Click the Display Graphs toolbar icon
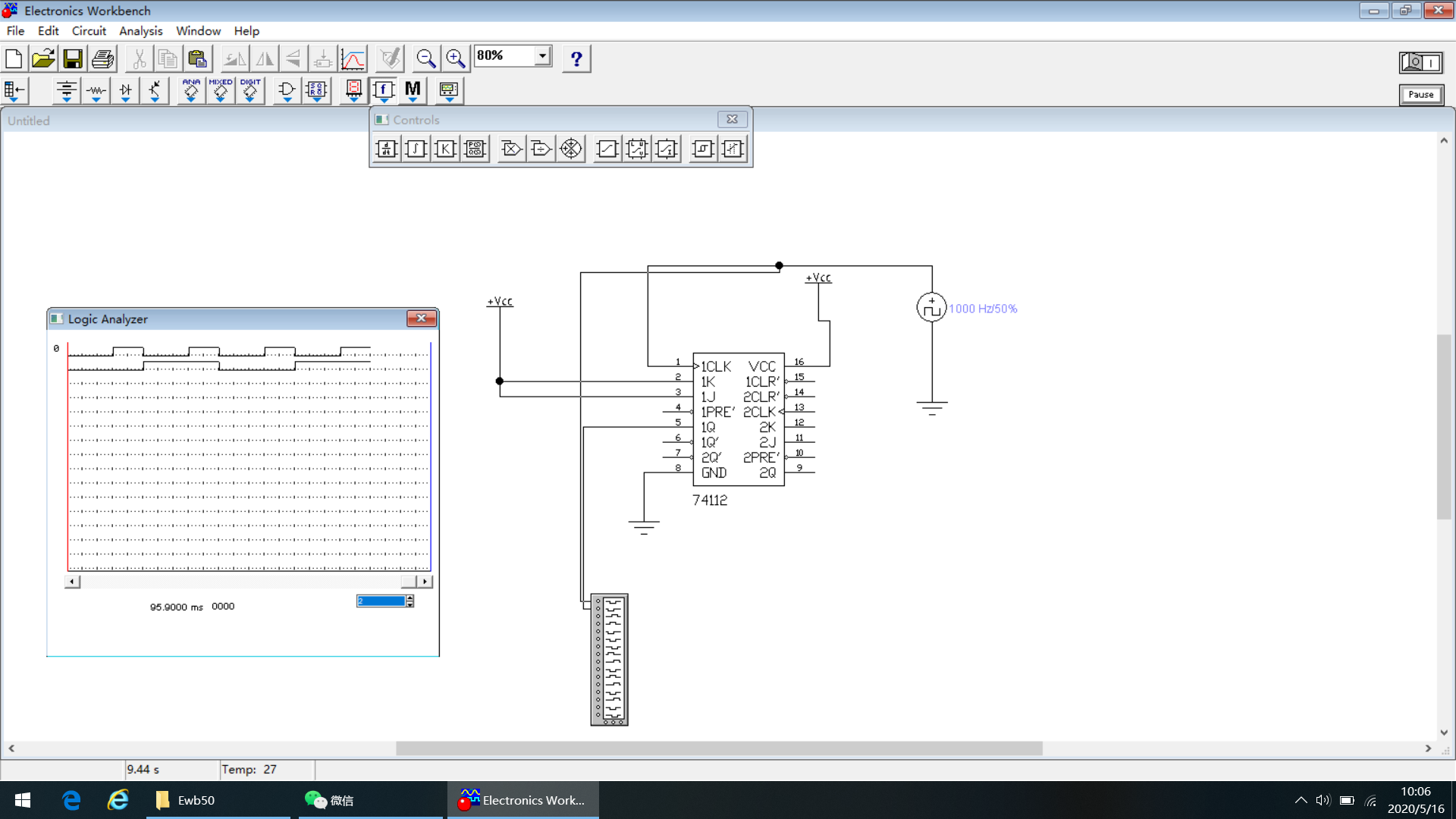The height and width of the screenshot is (819, 1456). (x=353, y=59)
